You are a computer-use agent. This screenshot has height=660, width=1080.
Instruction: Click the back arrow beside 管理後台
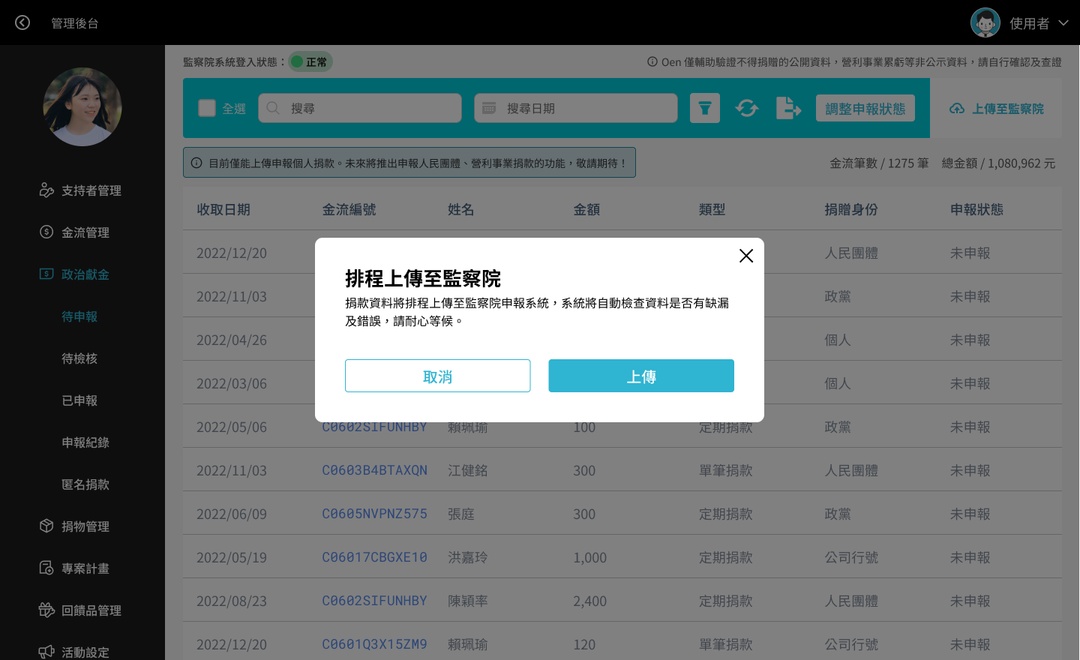[22, 22]
